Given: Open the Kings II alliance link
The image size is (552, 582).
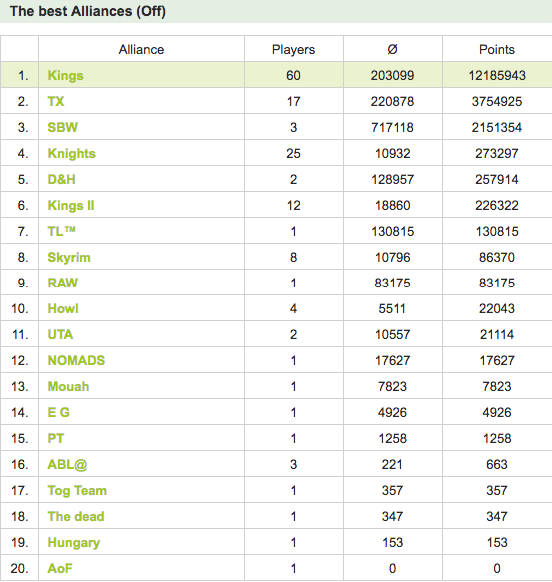Looking at the screenshot, I should click(71, 205).
